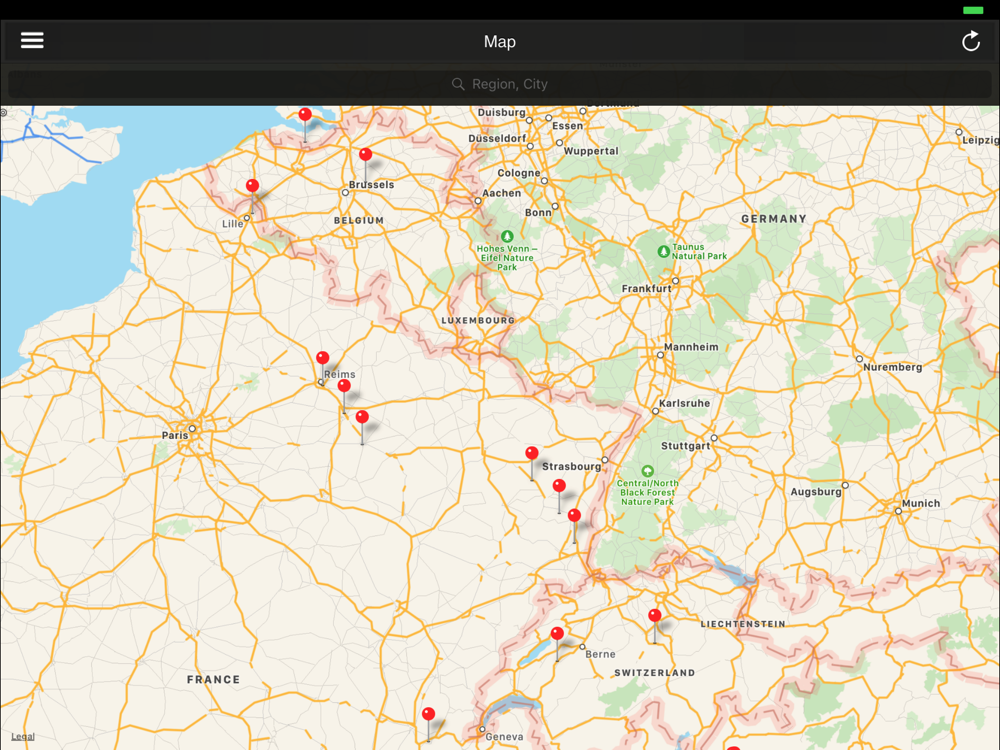
Task: Select the red pin west of Geneva
Action: [429, 714]
